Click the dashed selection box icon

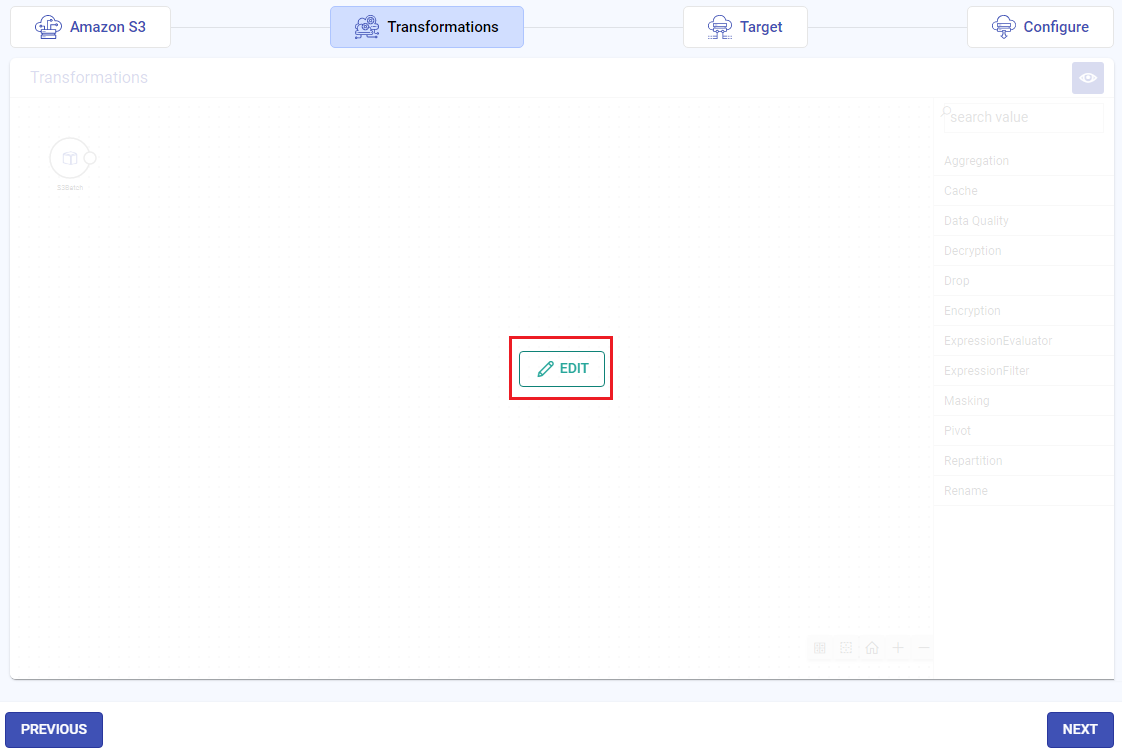(x=846, y=648)
